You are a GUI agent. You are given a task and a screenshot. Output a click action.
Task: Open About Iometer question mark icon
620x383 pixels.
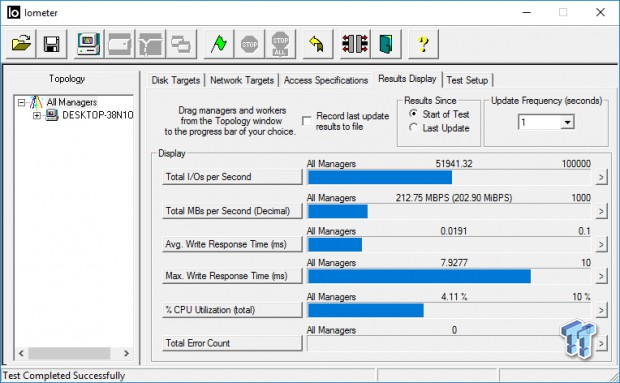click(423, 43)
